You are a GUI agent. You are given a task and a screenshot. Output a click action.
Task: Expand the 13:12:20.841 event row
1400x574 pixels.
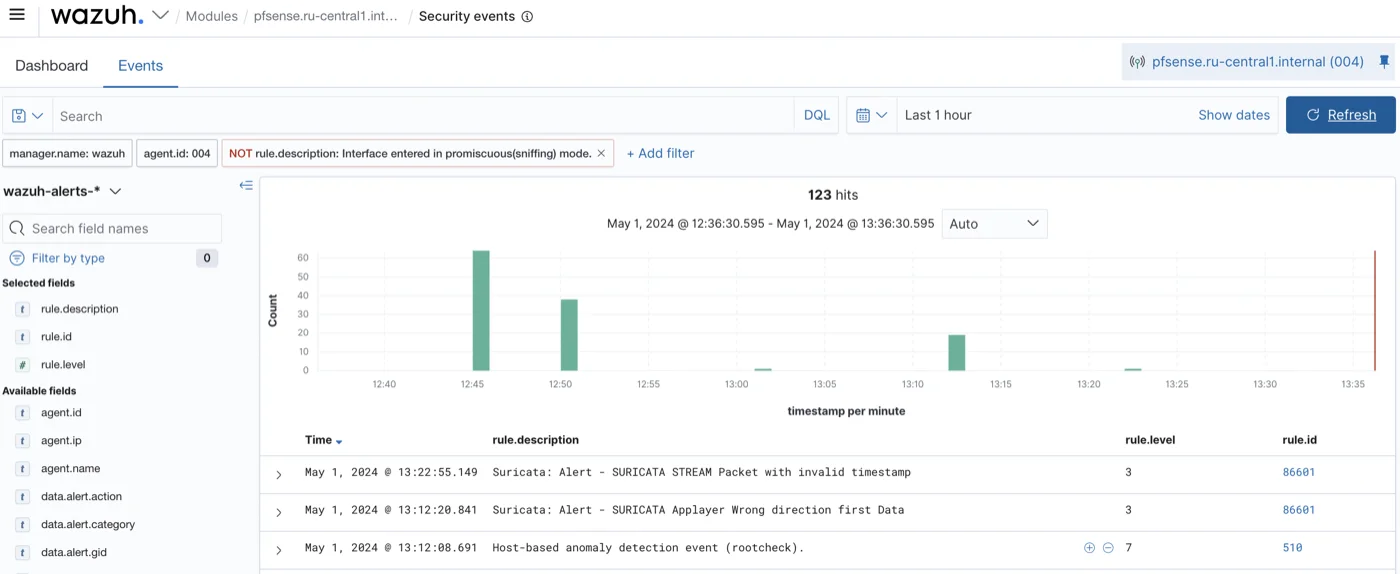point(279,512)
